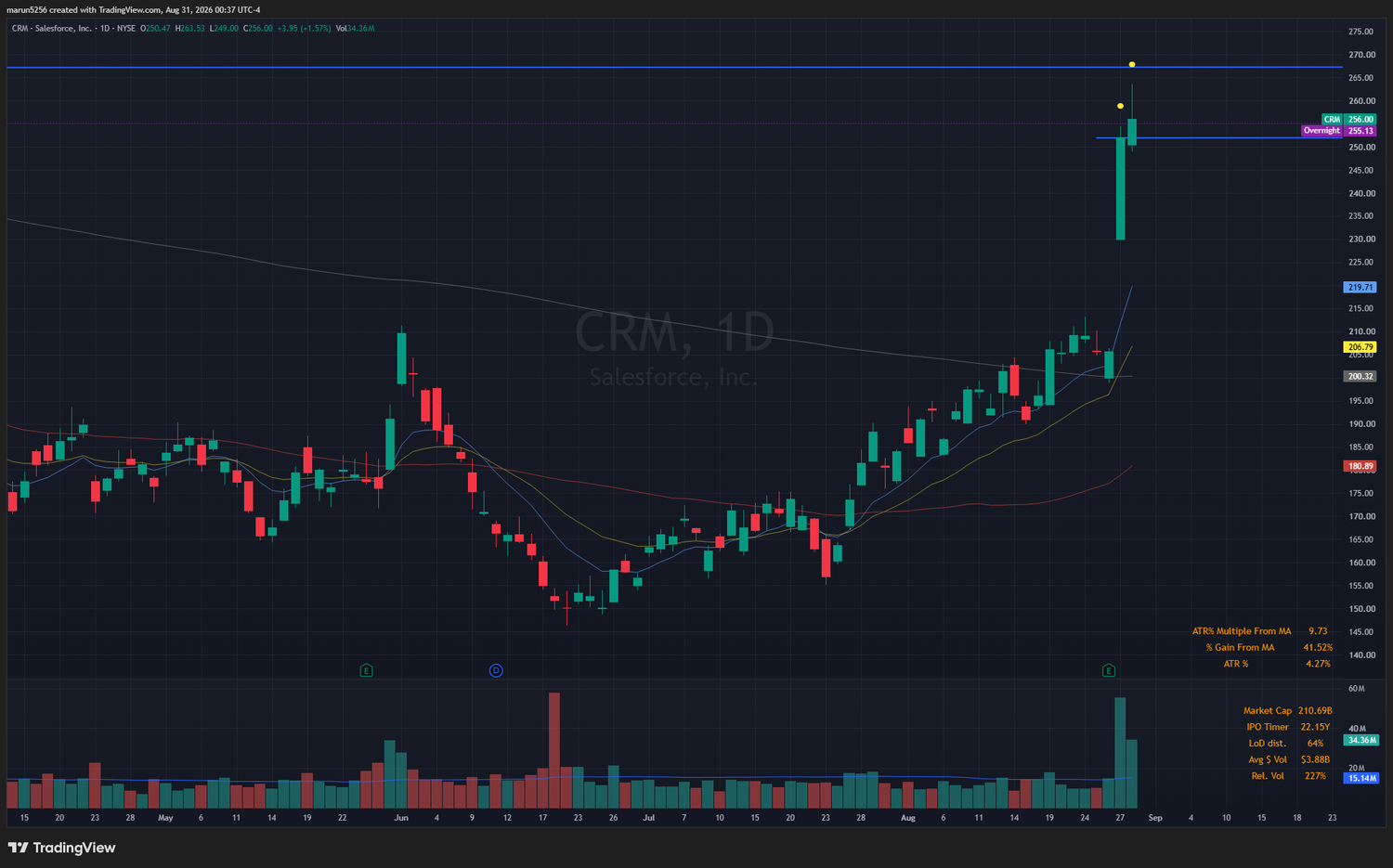Click the 150.00 price axis label
Screen dimensions: 1393x868
point(1361,609)
